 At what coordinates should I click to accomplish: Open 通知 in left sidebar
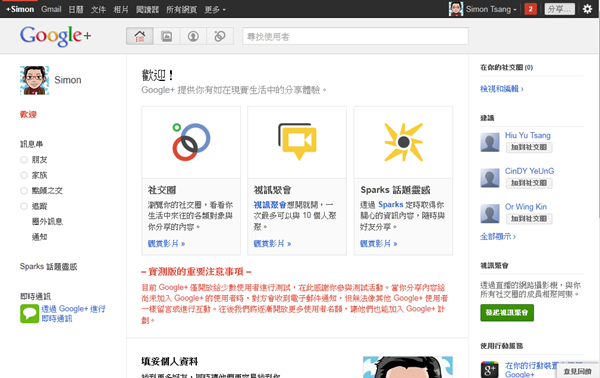(x=39, y=237)
